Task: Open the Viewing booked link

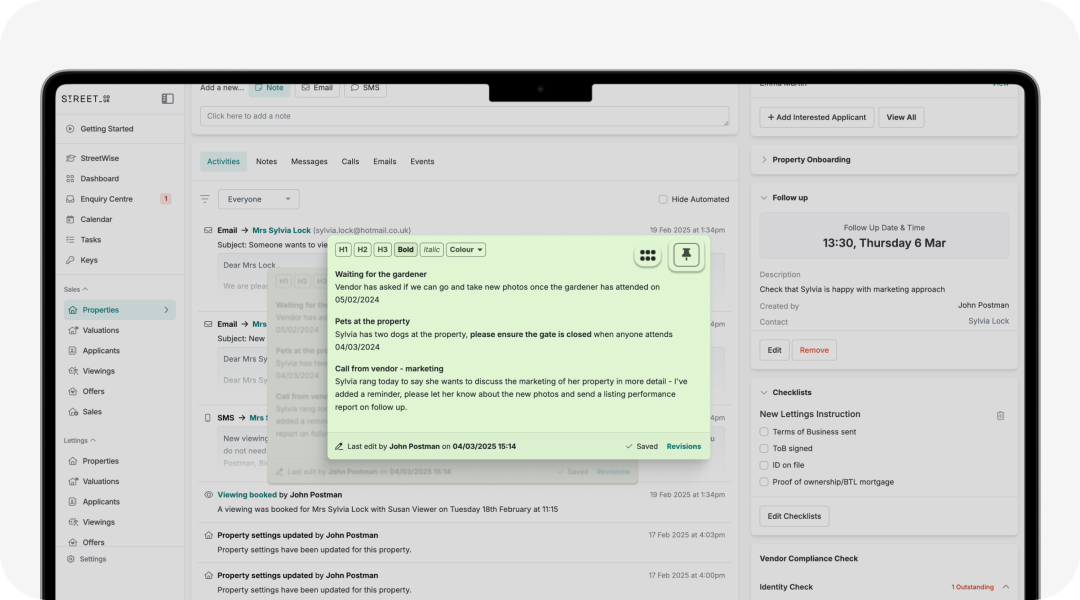Action: [x=247, y=495]
